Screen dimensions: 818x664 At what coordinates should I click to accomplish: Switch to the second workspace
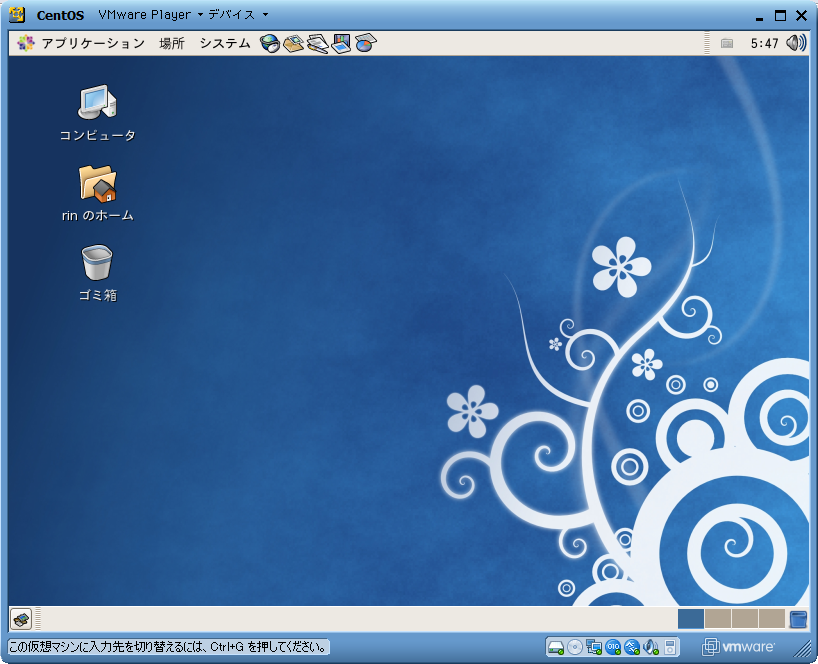click(718, 619)
